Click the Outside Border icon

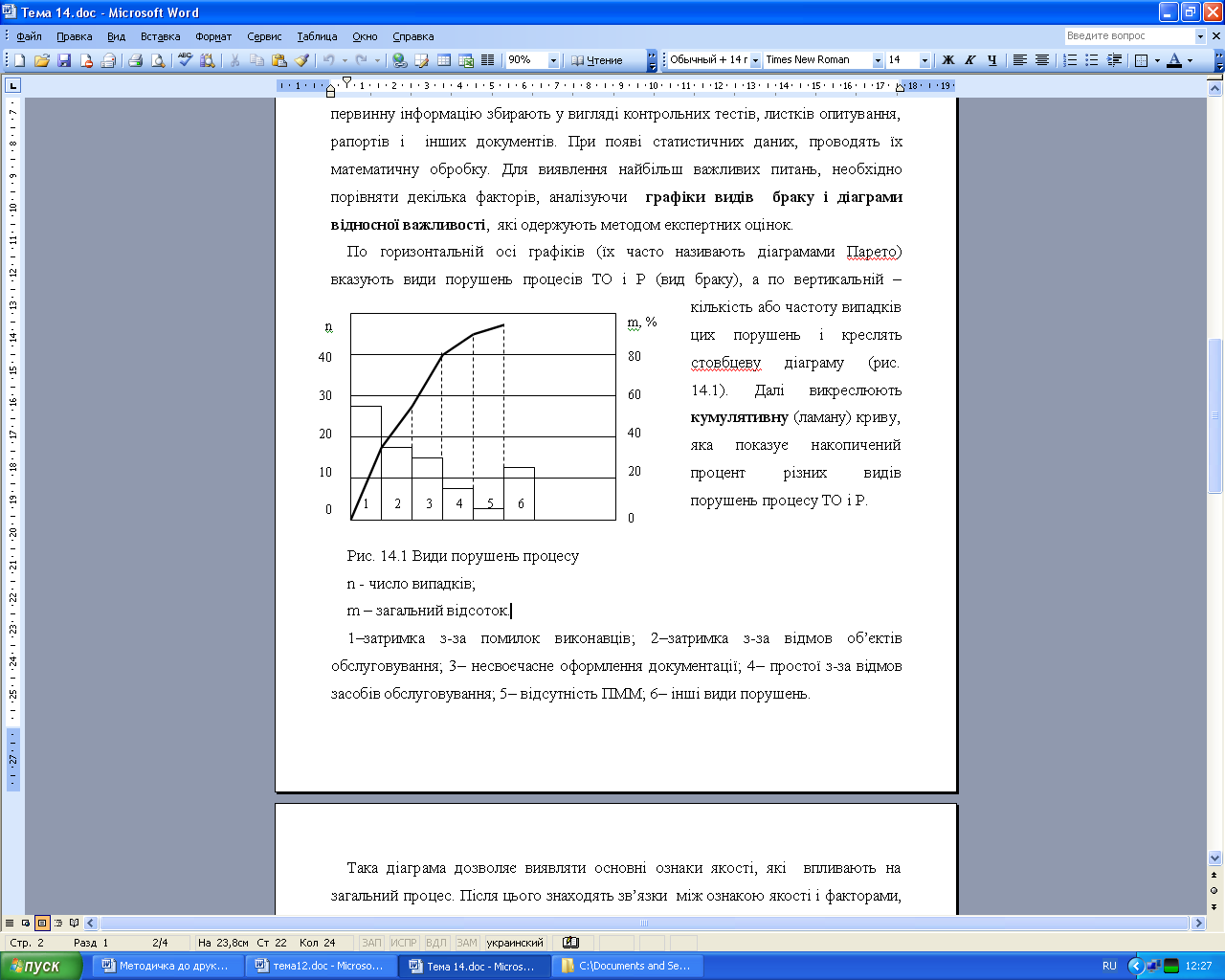tap(1141, 60)
